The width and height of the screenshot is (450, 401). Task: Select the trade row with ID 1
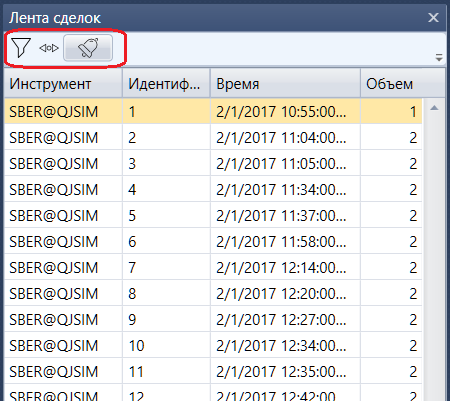point(213,111)
